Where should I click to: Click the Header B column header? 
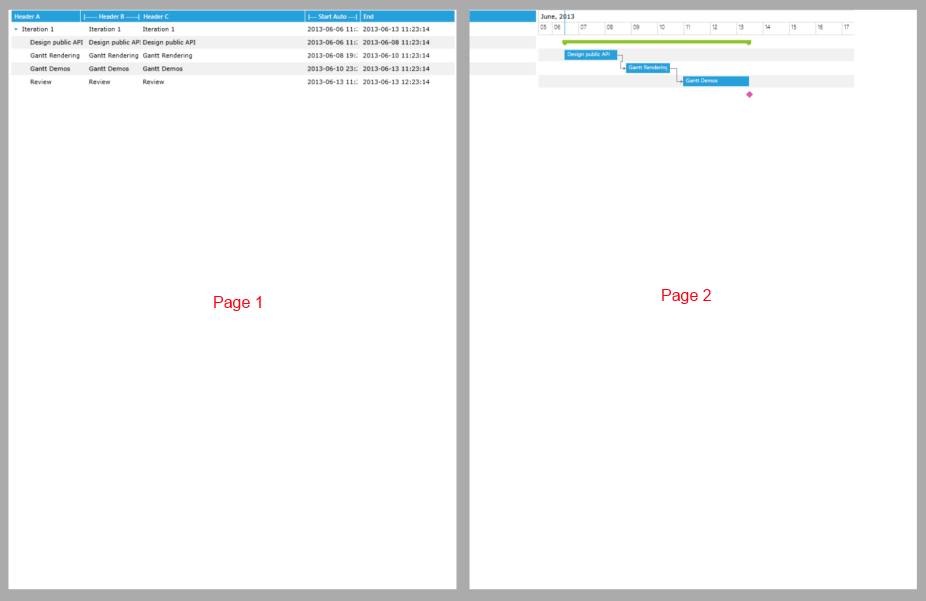[110, 16]
